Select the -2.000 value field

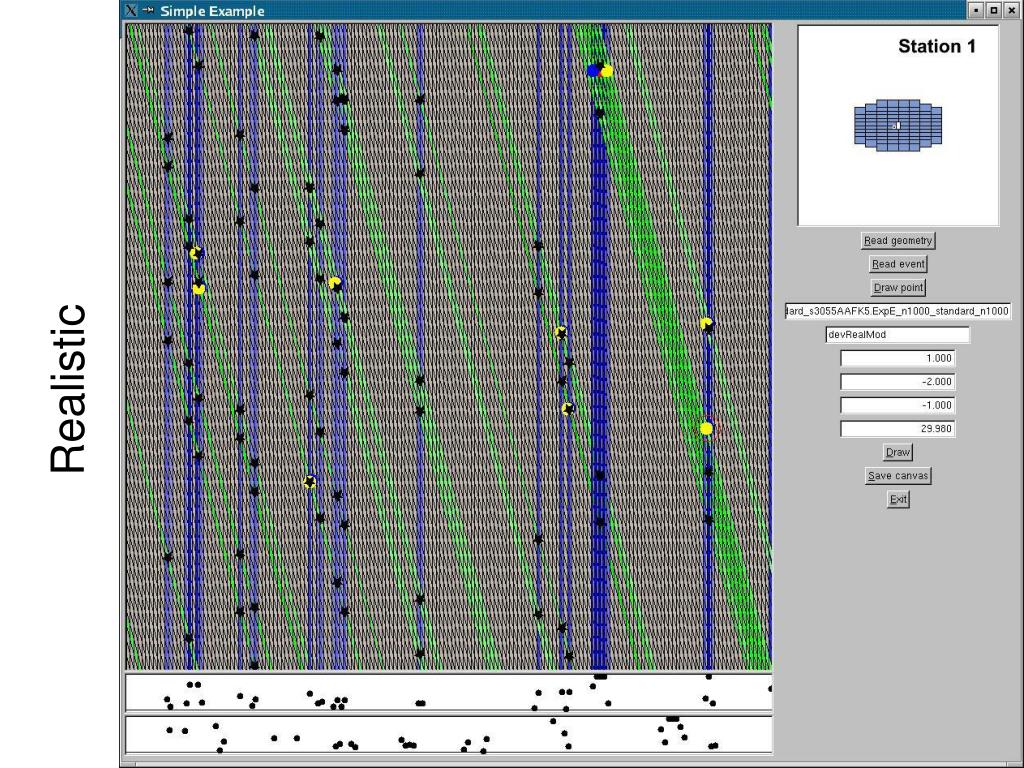point(898,381)
